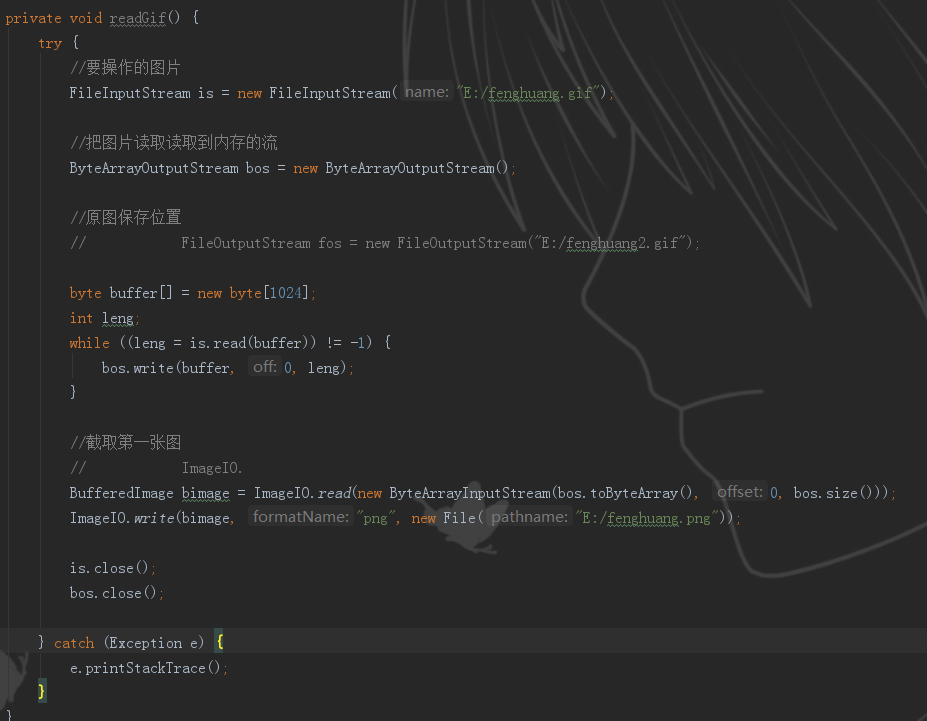
Task: Click the name: parameter hint
Action: (x=427, y=92)
